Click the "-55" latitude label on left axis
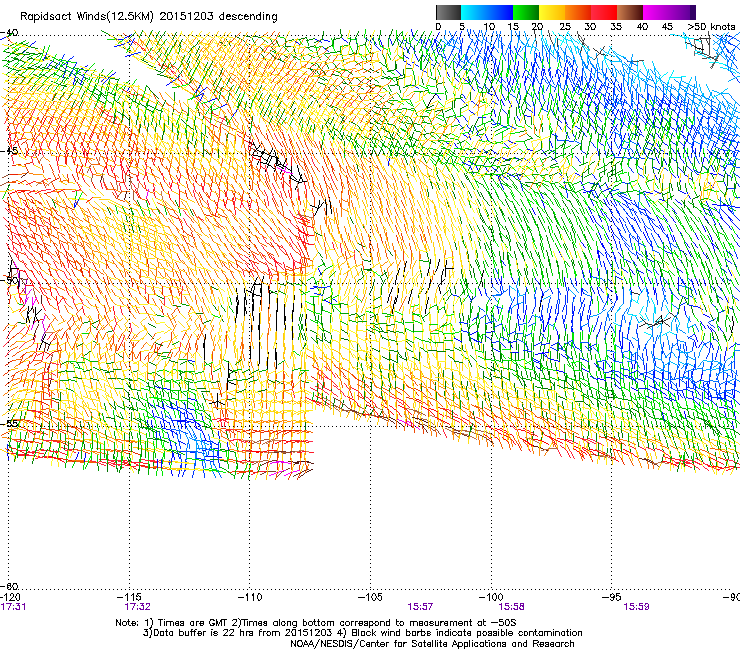Viewport: 740px width, 650px height. pos(9,423)
